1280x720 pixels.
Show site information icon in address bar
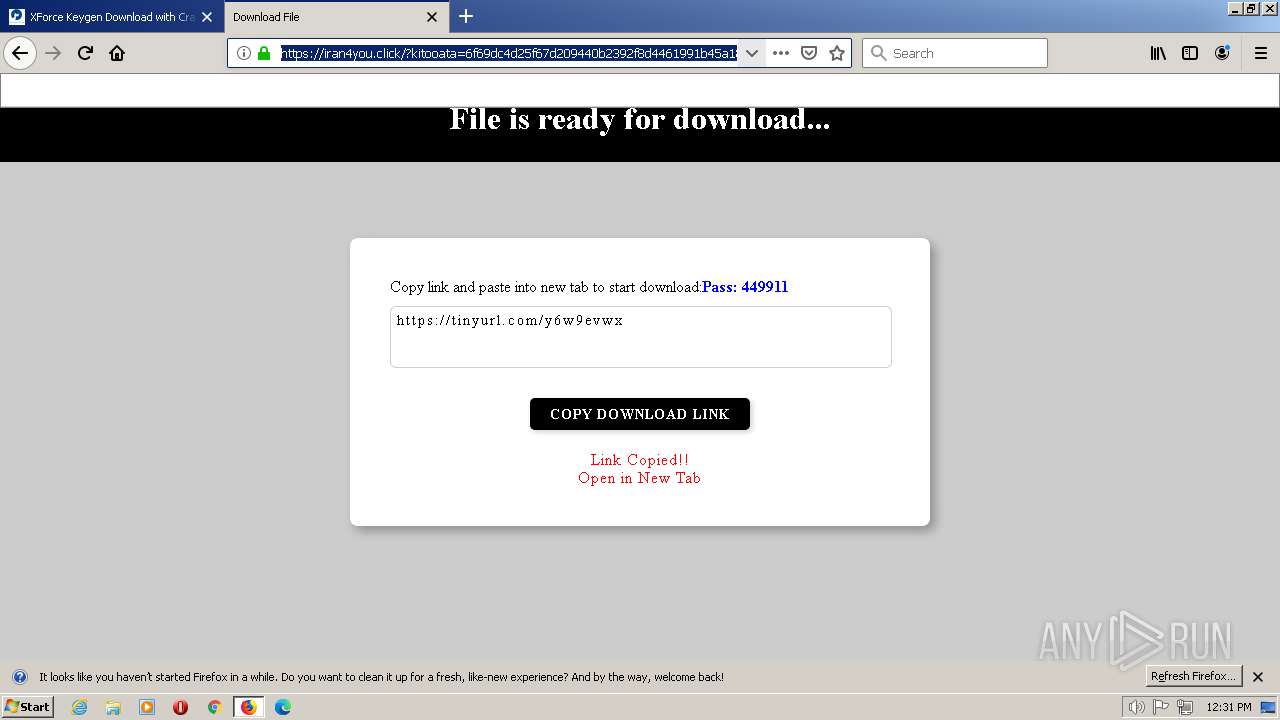tap(243, 53)
